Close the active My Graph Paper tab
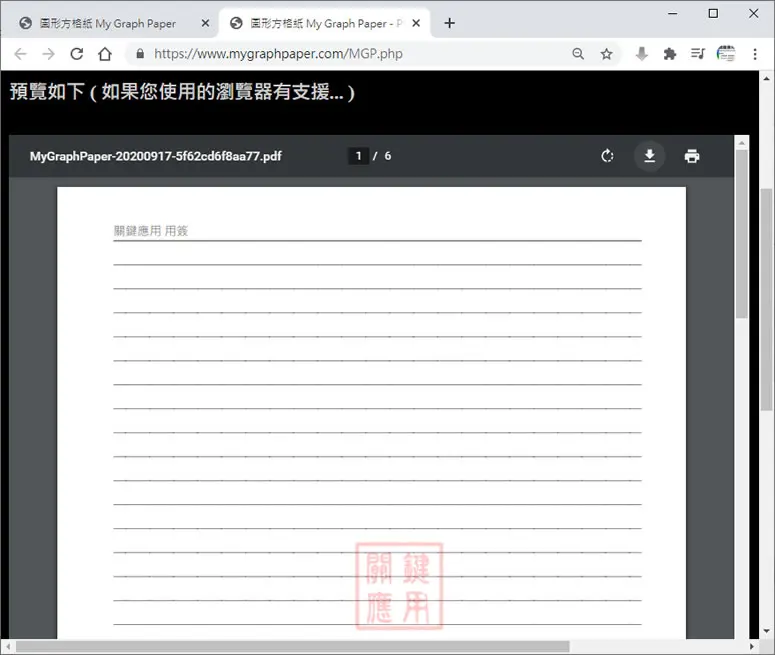The image size is (775, 655). 416,23
